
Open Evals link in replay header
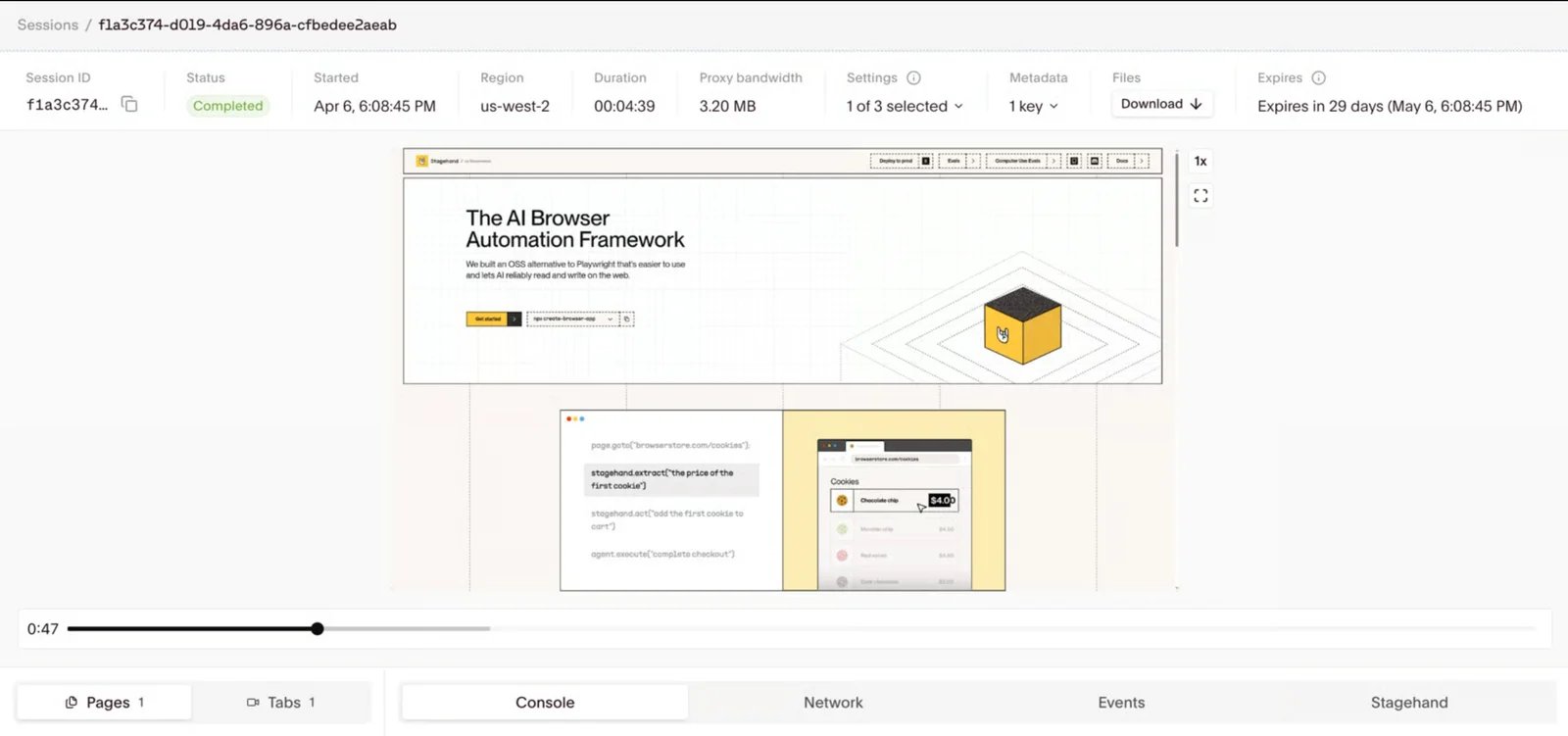coord(958,161)
